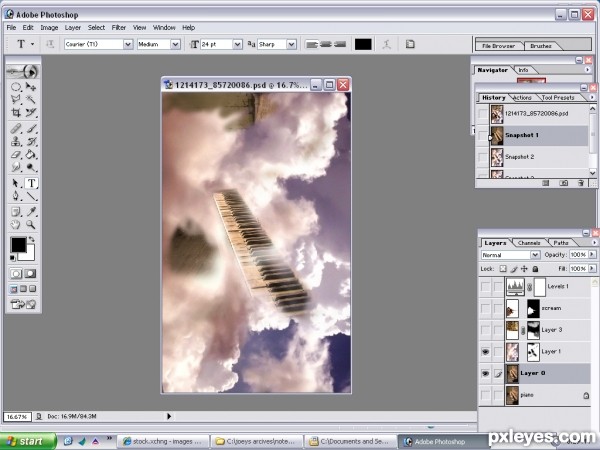Toggle lock transparent pixels
This screenshot has height=450, width=600.
tap(503, 269)
